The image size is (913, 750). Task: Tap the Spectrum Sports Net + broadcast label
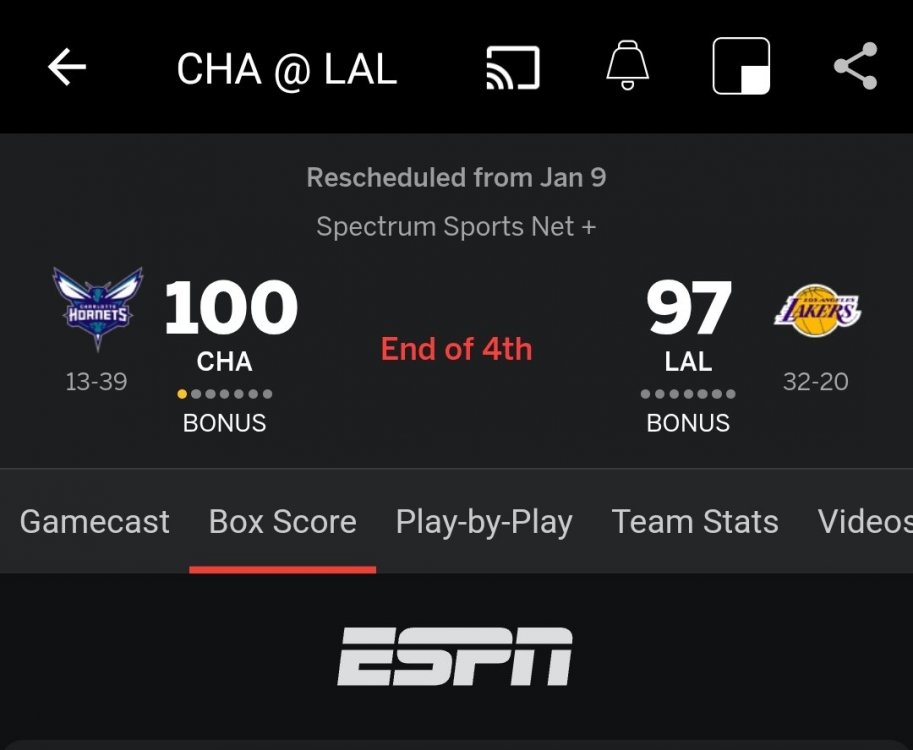click(x=456, y=226)
